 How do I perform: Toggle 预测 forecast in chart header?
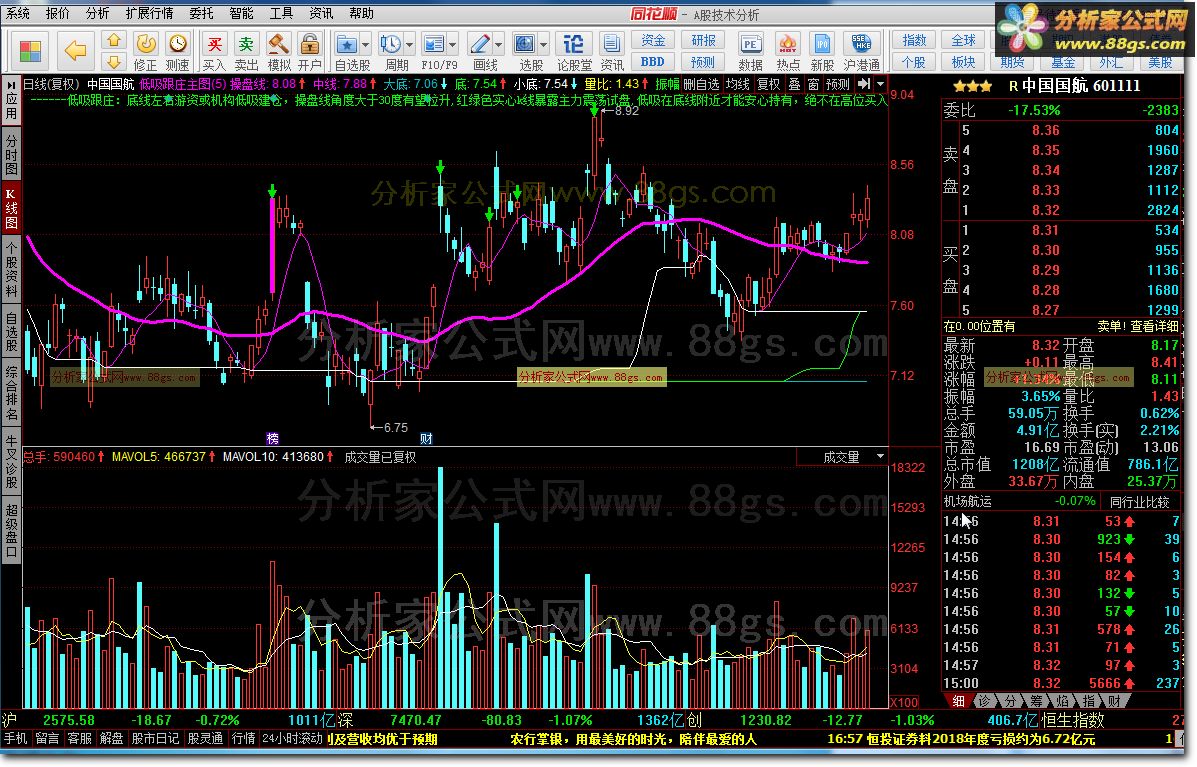coord(837,84)
